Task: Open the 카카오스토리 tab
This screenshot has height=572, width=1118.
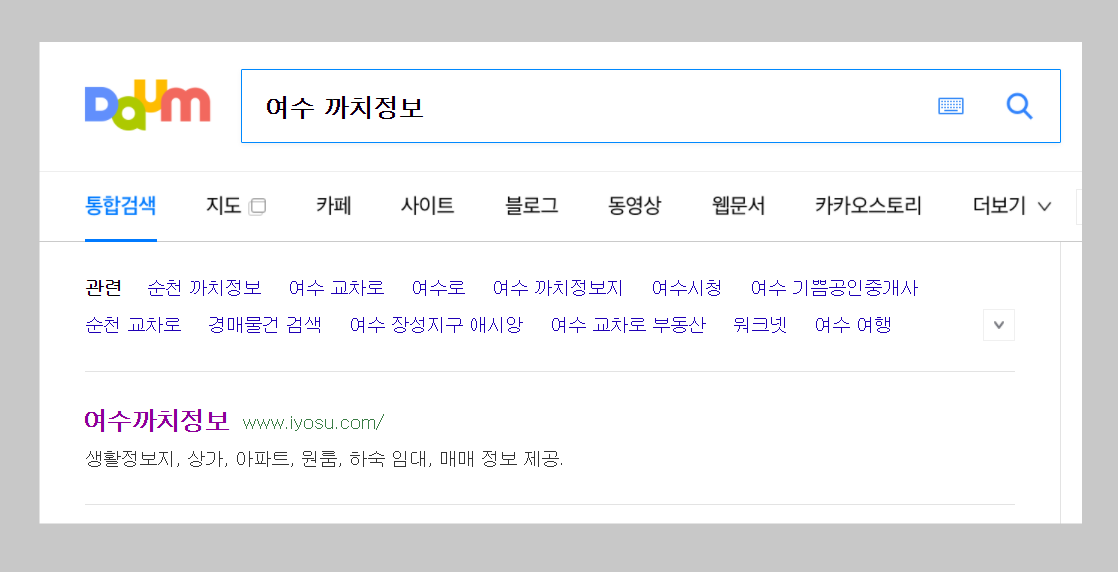Action: (x=868, y=206)
